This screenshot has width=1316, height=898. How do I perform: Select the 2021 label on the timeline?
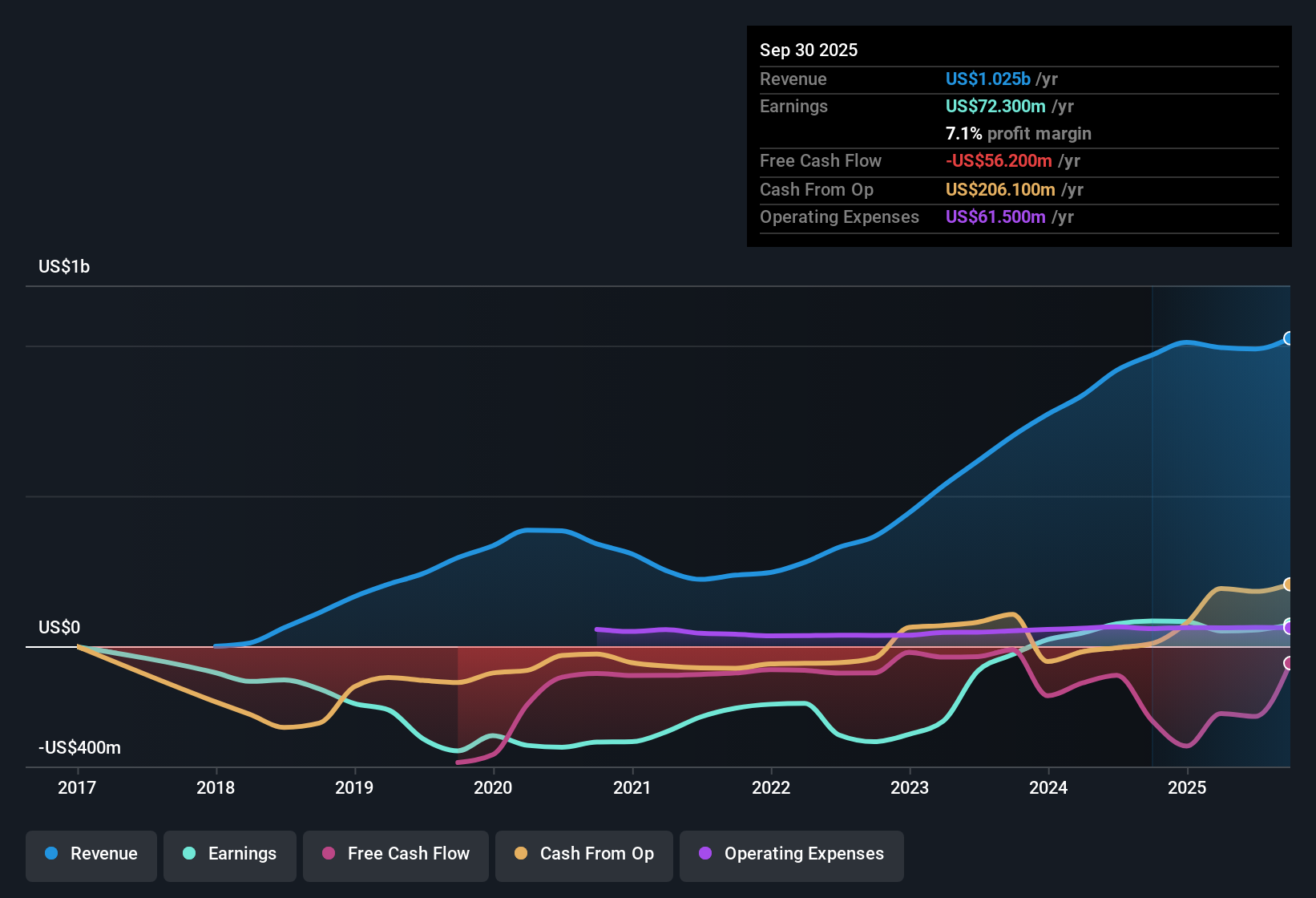pos(632,787)
